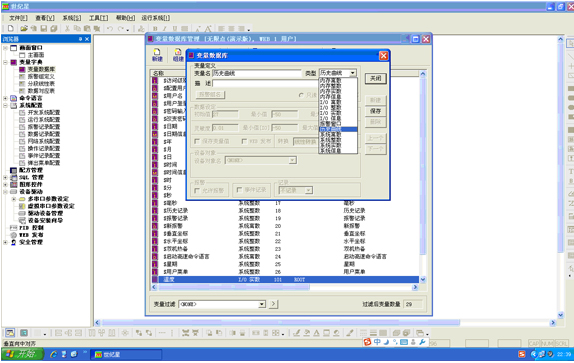
Task: Open the PID 控制 tree item
Action: (x=31, y=228)
